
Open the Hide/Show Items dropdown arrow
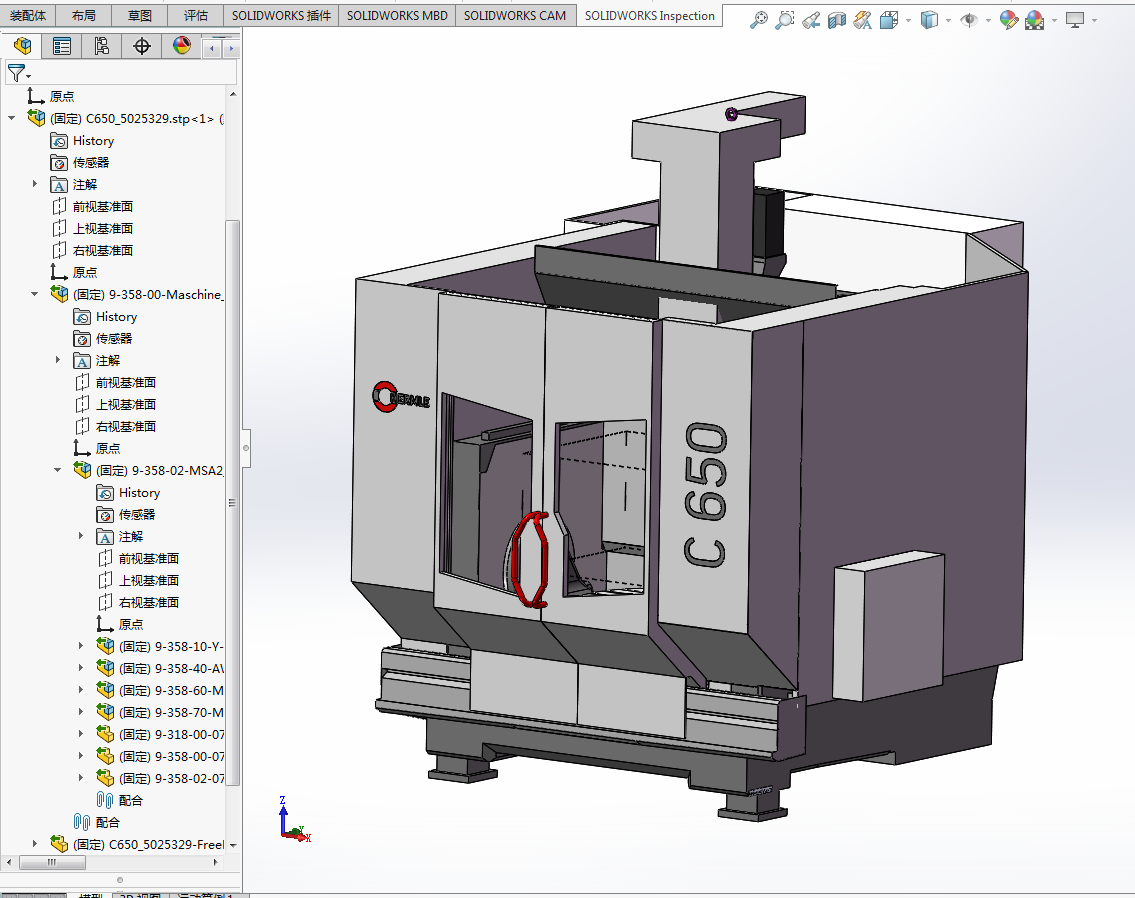click(x=988, y=21)
